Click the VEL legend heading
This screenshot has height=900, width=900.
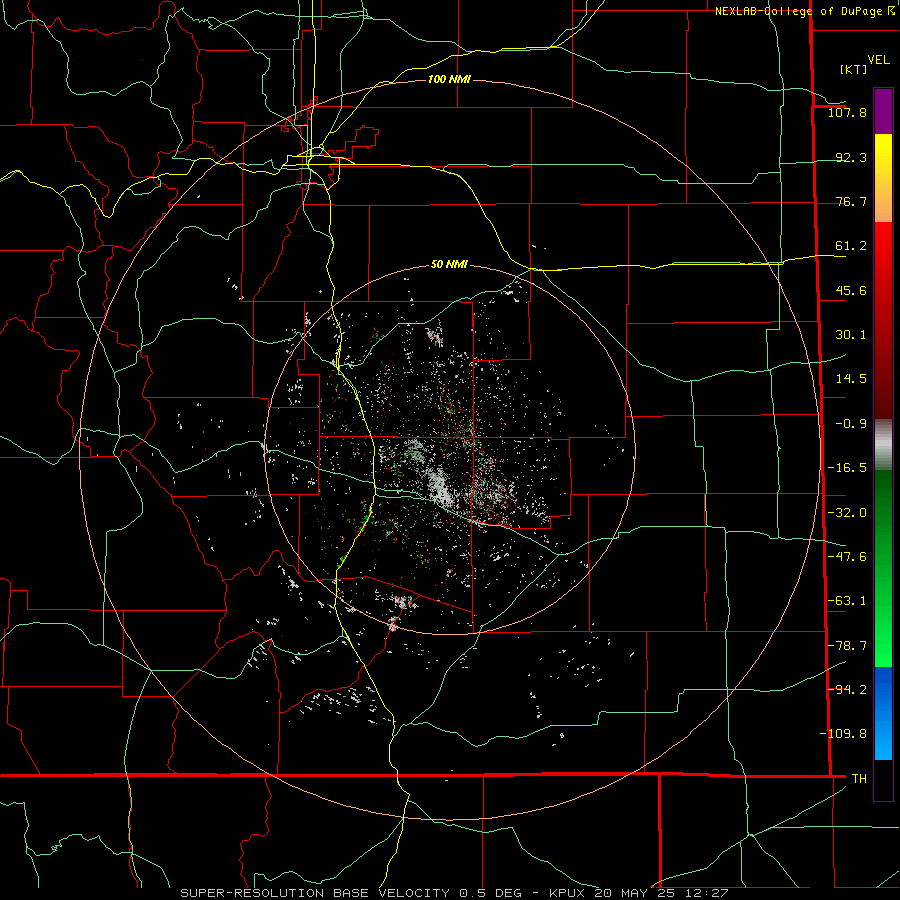pos(878,60)
